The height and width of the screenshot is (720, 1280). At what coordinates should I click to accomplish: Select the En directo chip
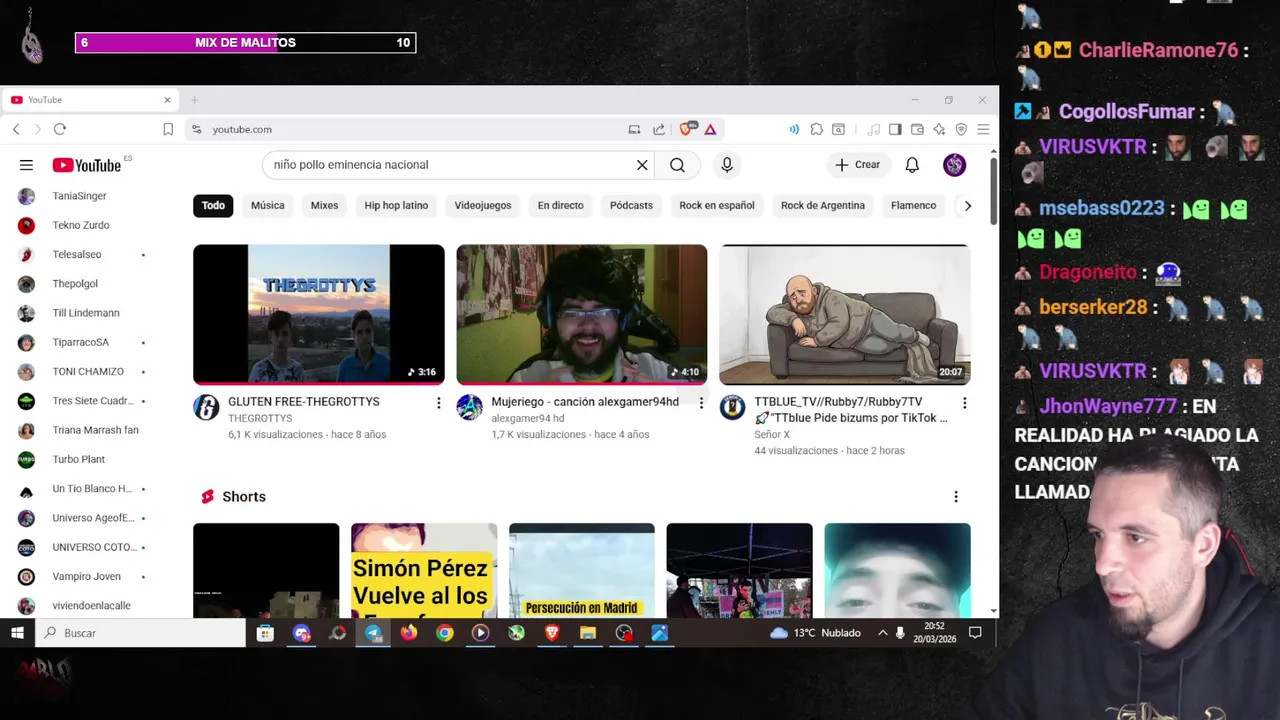560,205
